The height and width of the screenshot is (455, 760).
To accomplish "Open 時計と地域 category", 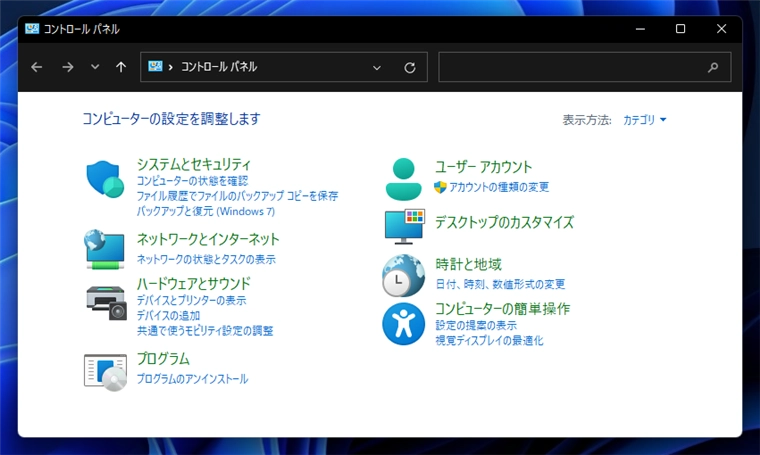I will point(468,264).
